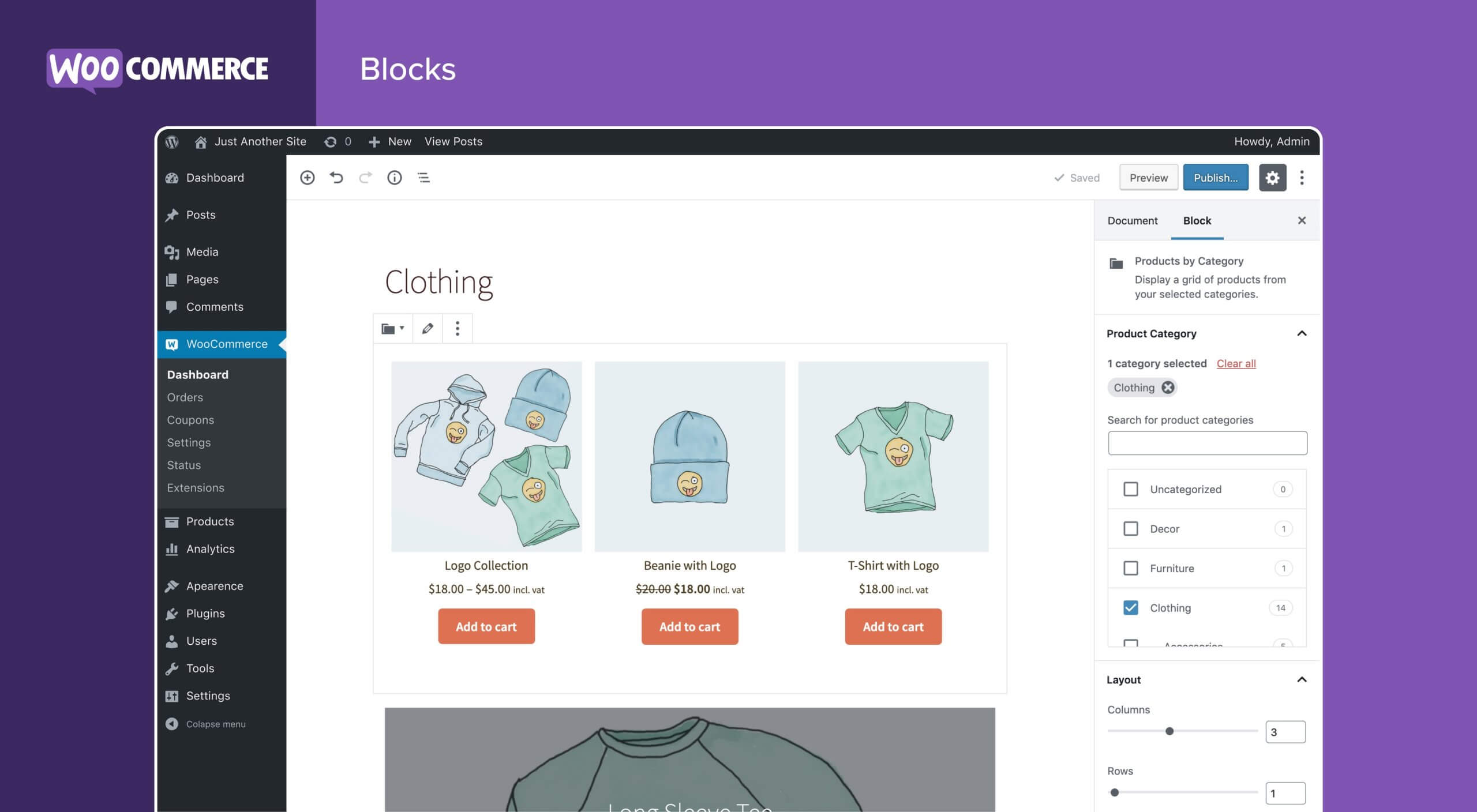Click the block information icon
This screenshot has height=812, width=1477.
394,177
